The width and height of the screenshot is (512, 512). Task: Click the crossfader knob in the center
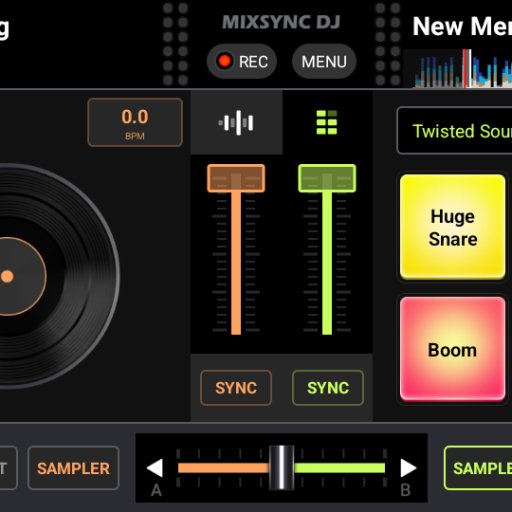(282, 468)
